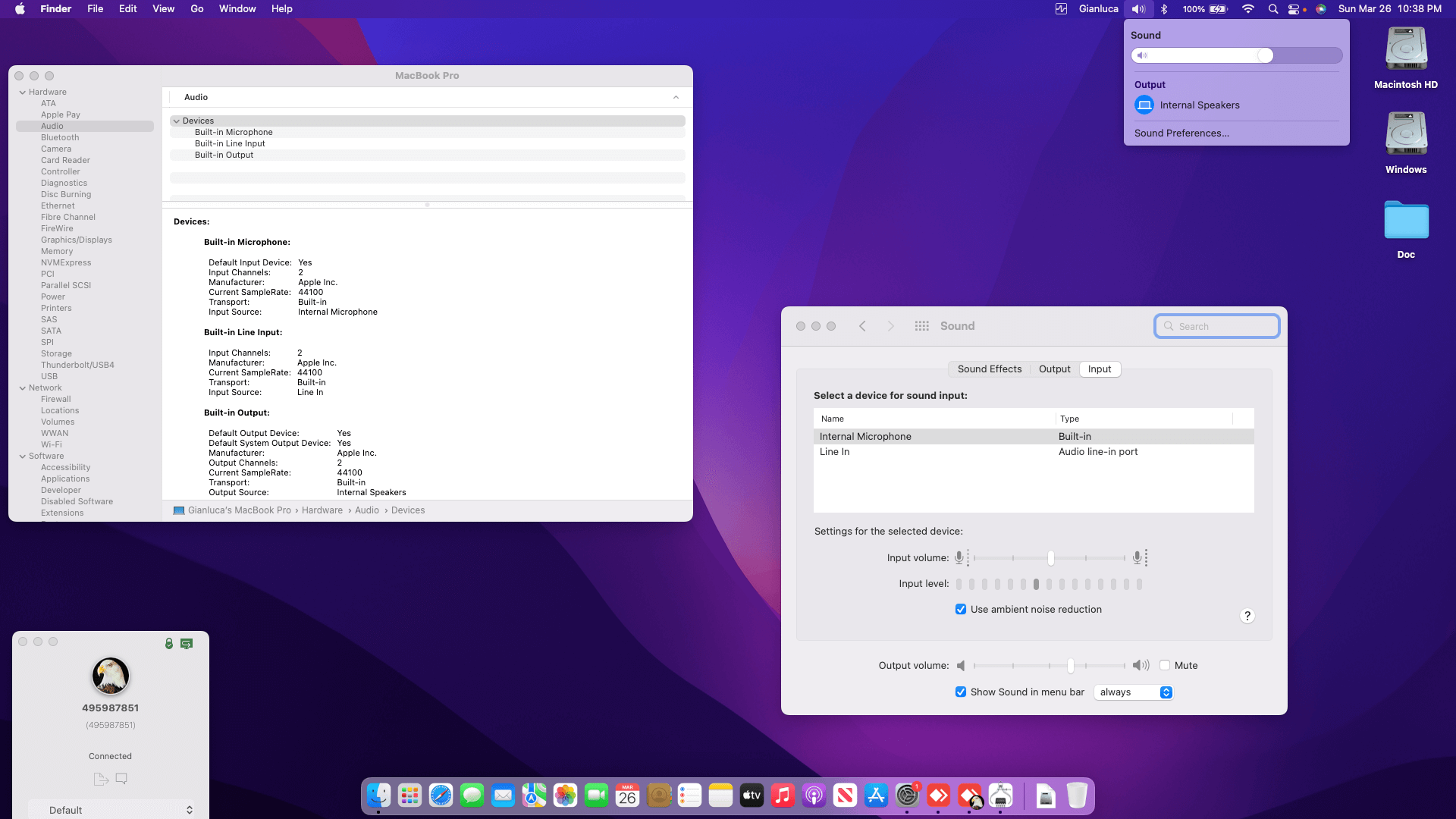
Task: Click the Bluetooth icon in the menu bar
Action: 1164,9
